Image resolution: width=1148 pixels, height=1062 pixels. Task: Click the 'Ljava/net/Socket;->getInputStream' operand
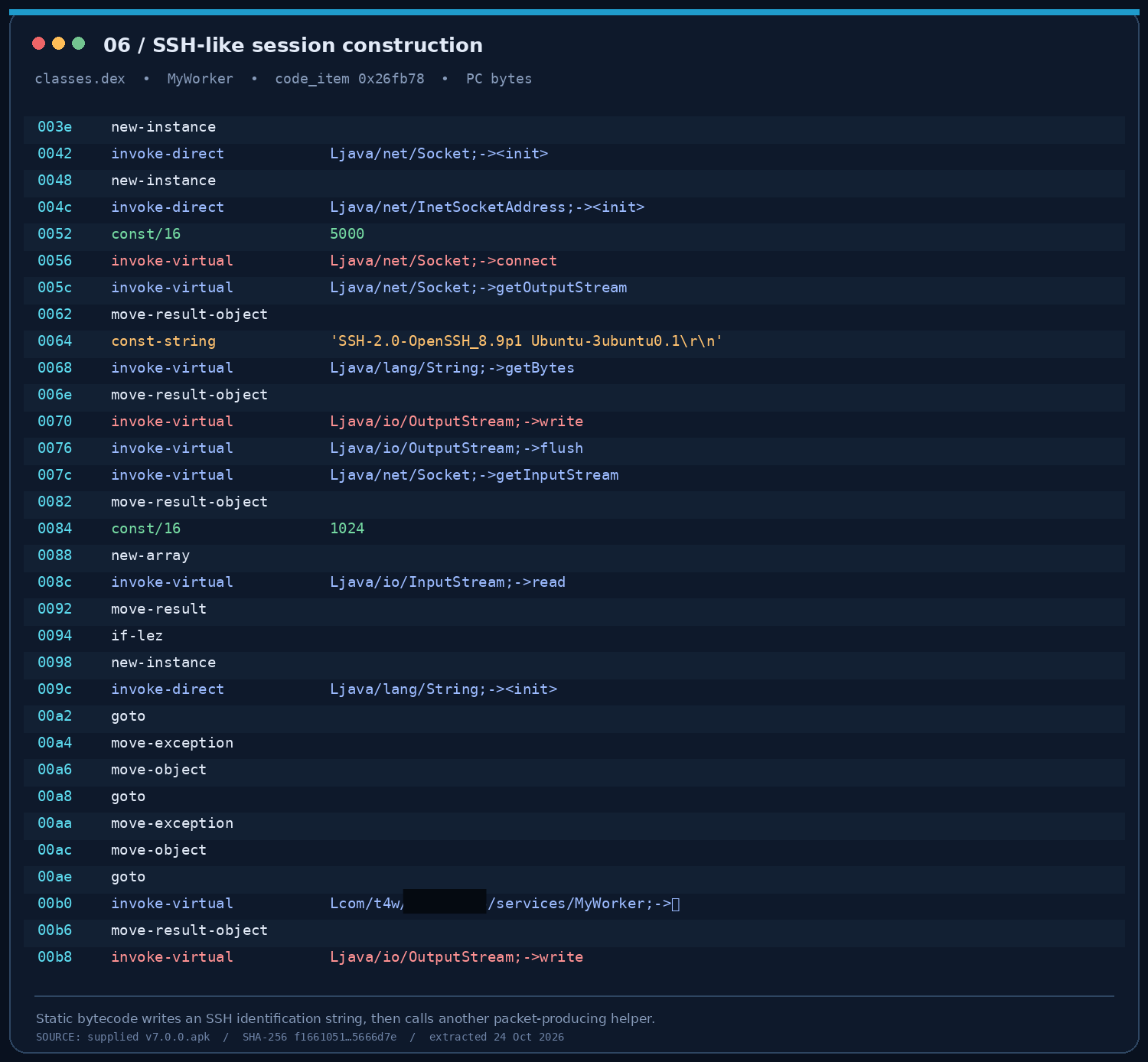click(x=475, y=475)
